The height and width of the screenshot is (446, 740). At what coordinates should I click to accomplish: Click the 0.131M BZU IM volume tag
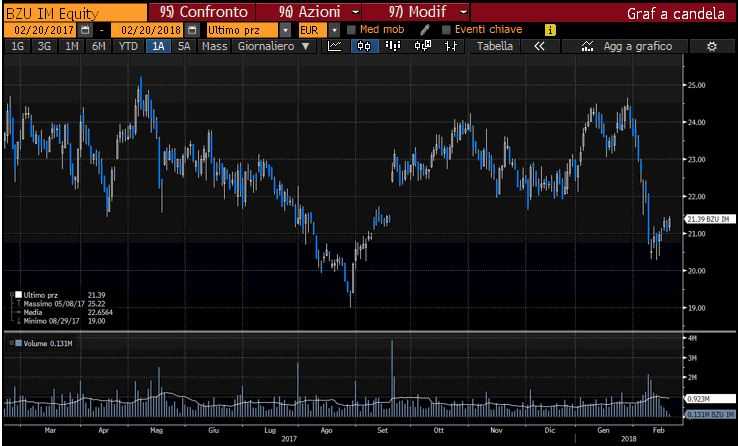tap(709, 414)
